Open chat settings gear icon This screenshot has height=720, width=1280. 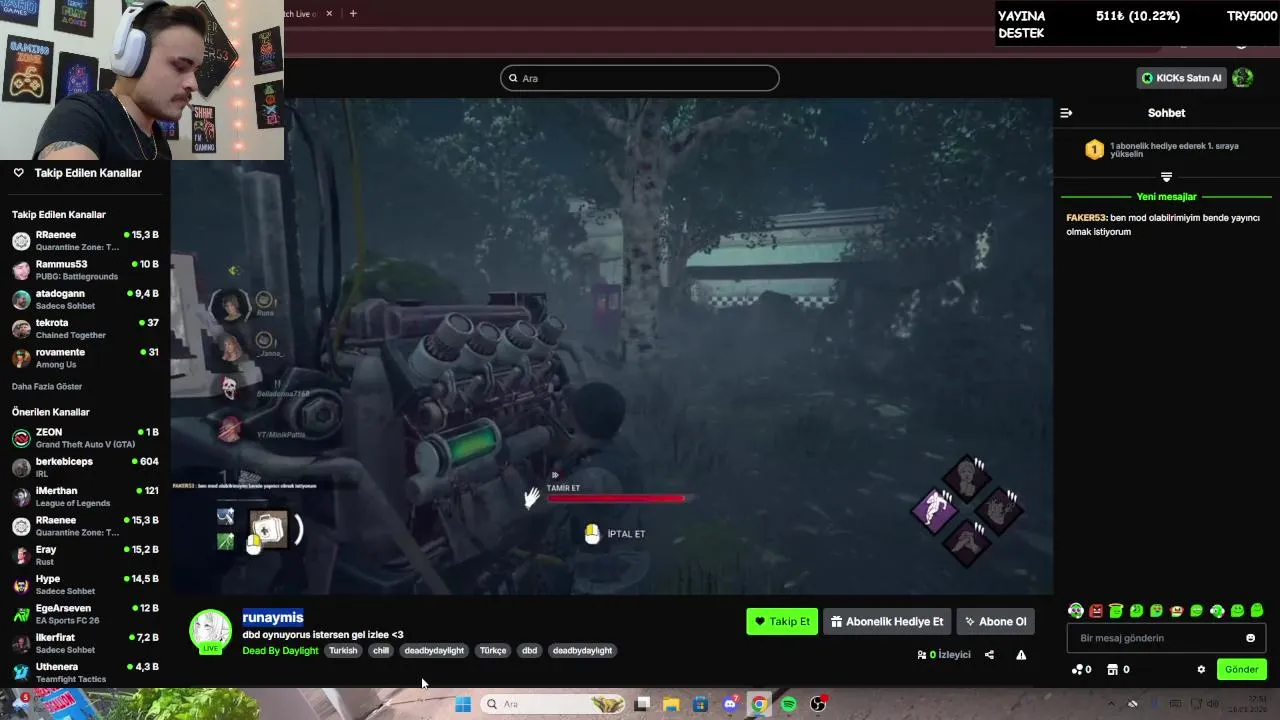1201,670
